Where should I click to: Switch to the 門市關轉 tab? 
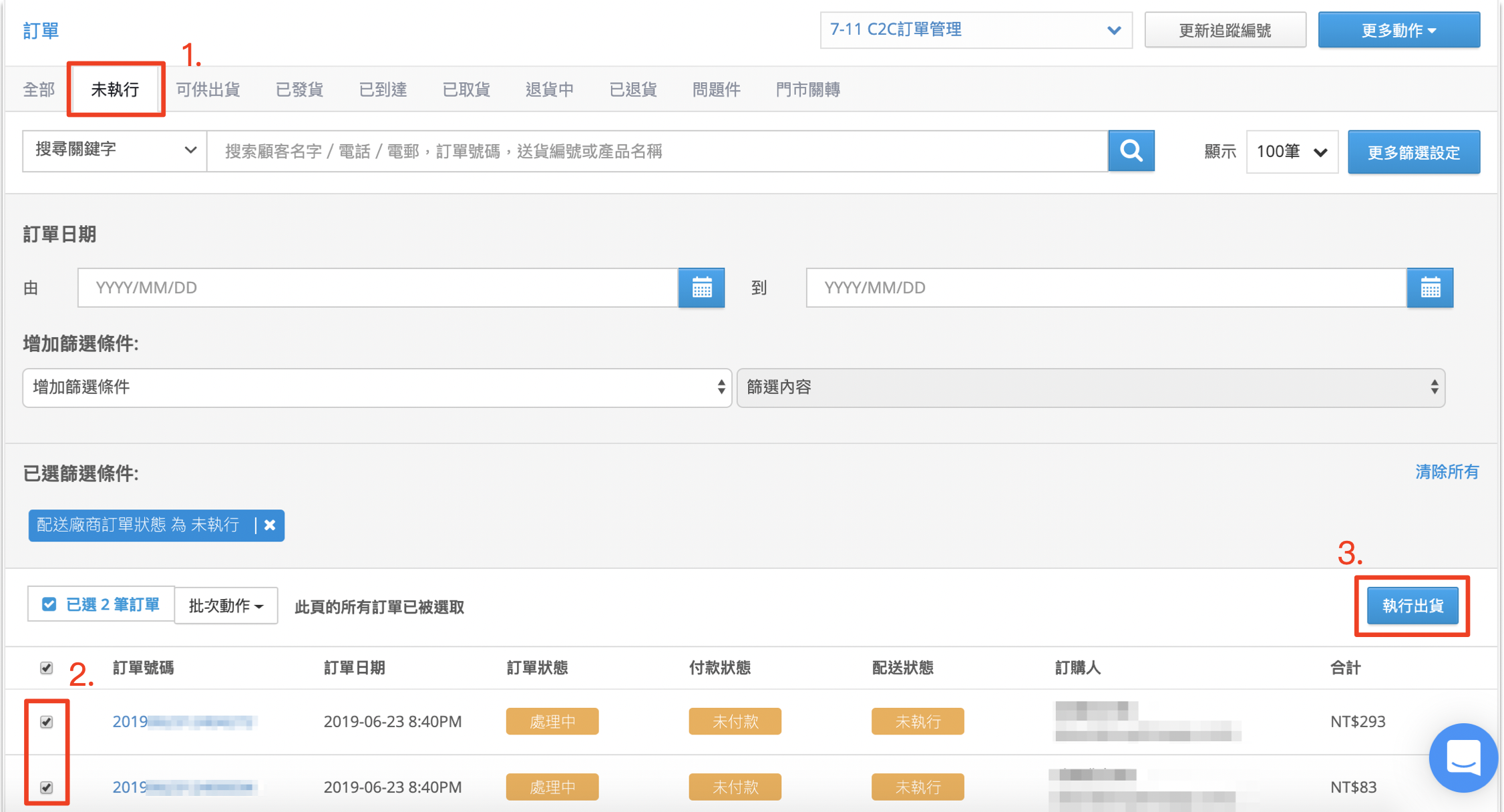807,89
